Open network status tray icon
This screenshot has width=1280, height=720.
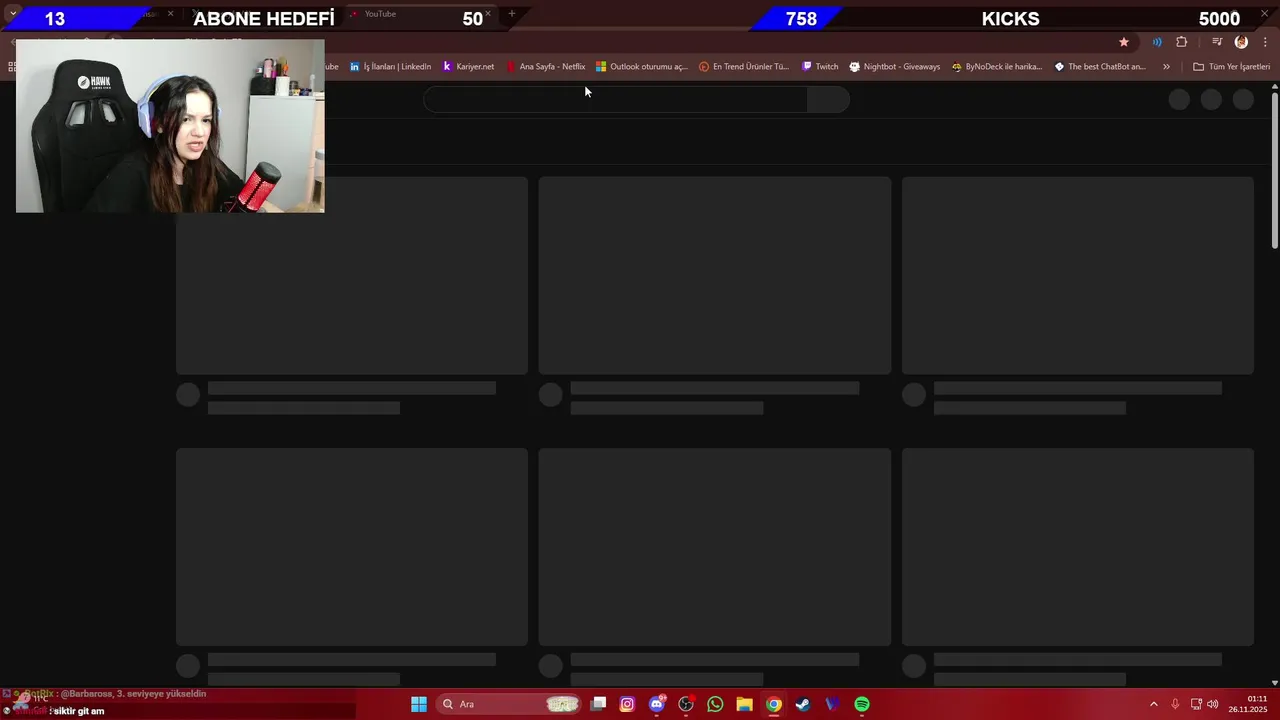pos(1196,704)
